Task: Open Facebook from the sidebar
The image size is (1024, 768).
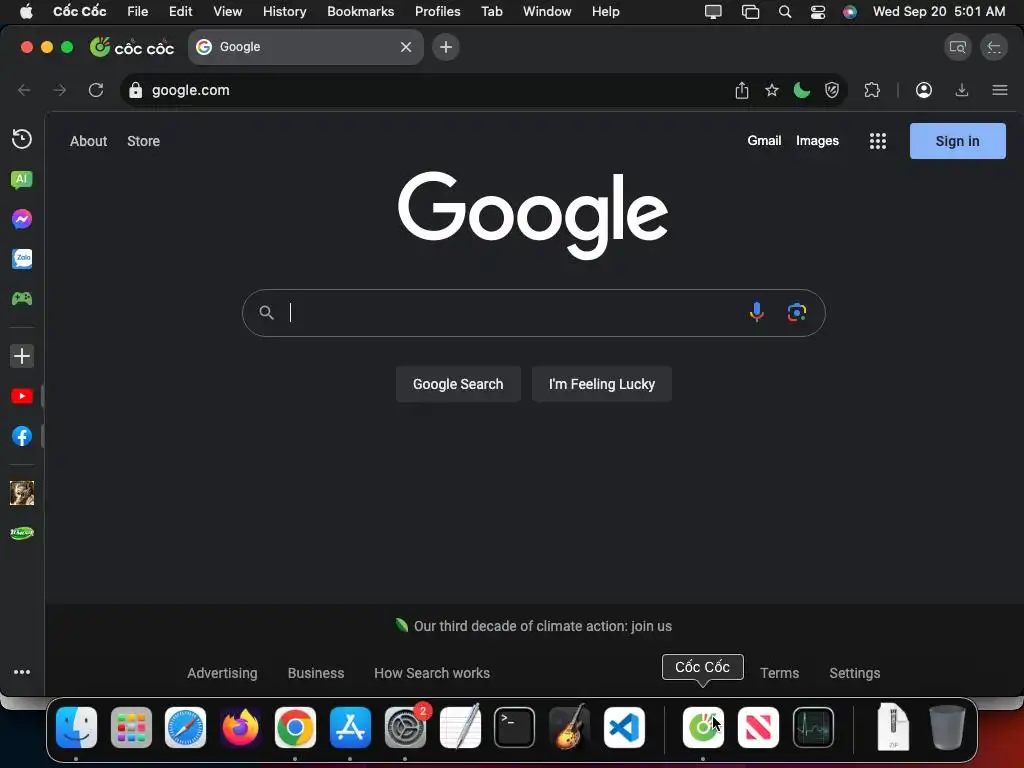Action: click(x=22, y=436)
